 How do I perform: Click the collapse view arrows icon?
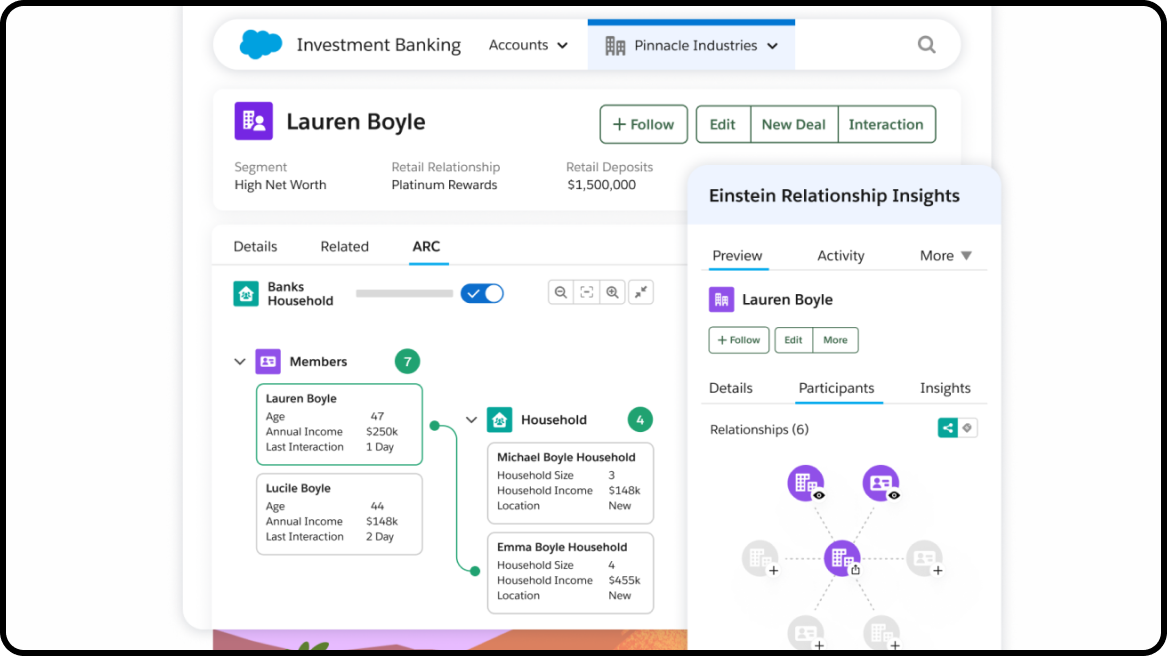[641, 292]
